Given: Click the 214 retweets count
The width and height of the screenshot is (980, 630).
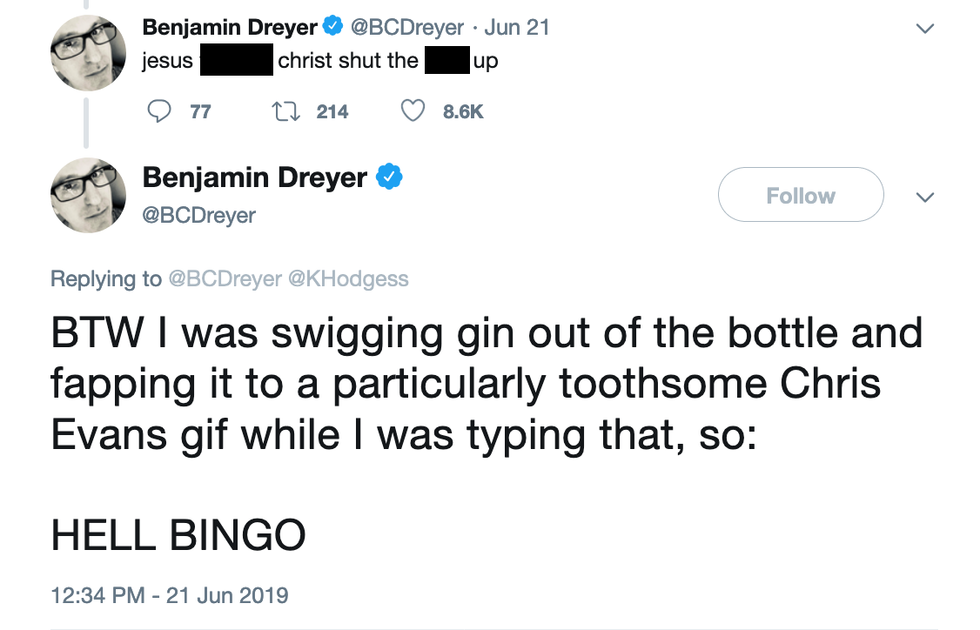Looking at the screenshot, I should [332, 112].
